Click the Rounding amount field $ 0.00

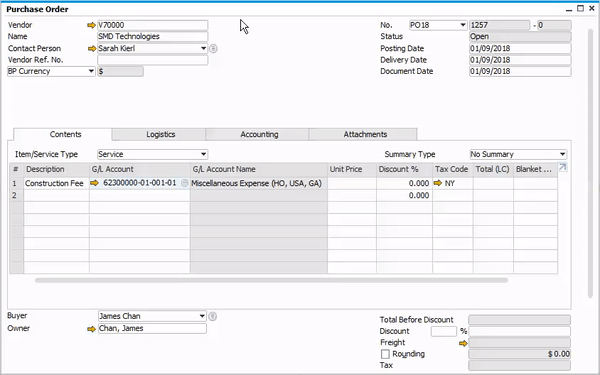520,354
